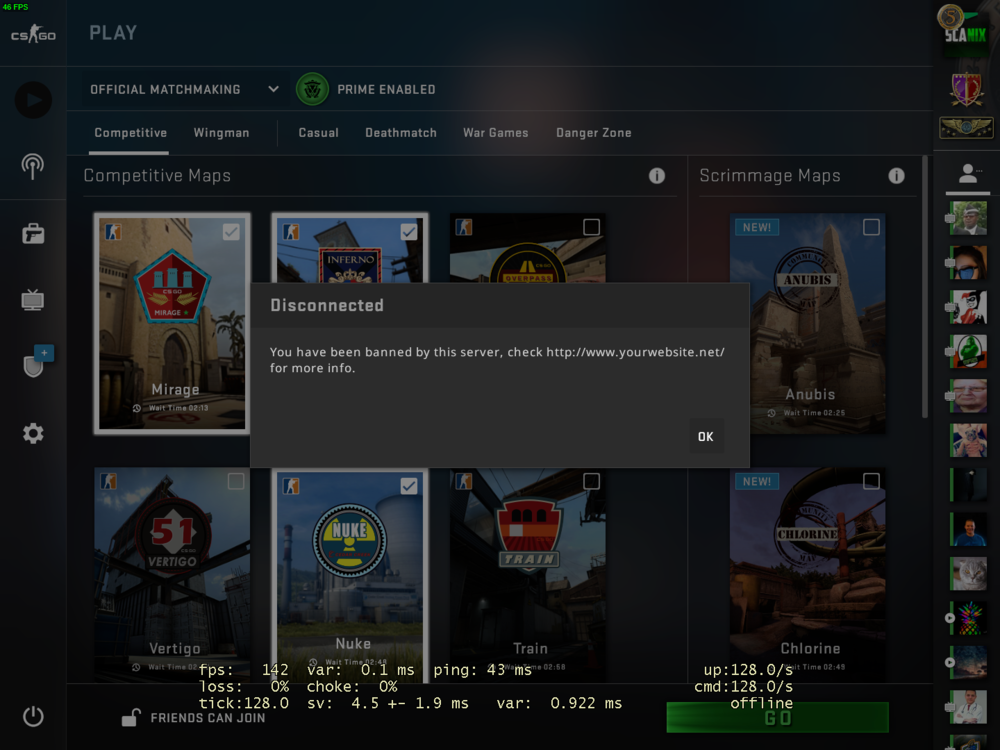This screenshot has height=750, width=1000.
Task: Click the Scrimmage Maps info icon
Action: pyautogui.click(x=897, y=176)
